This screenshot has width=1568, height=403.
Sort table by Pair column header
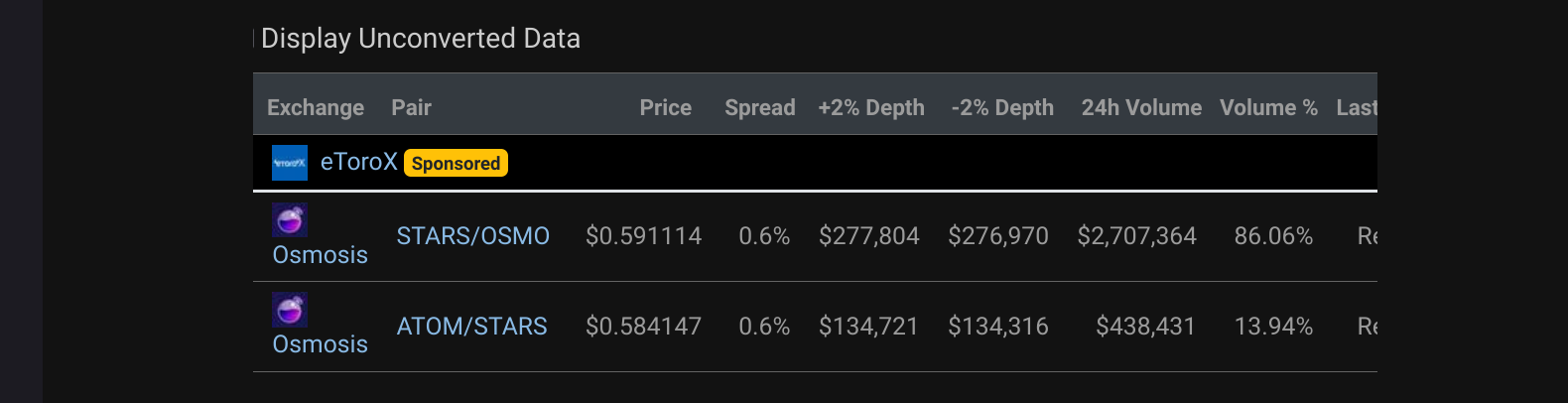411,107
